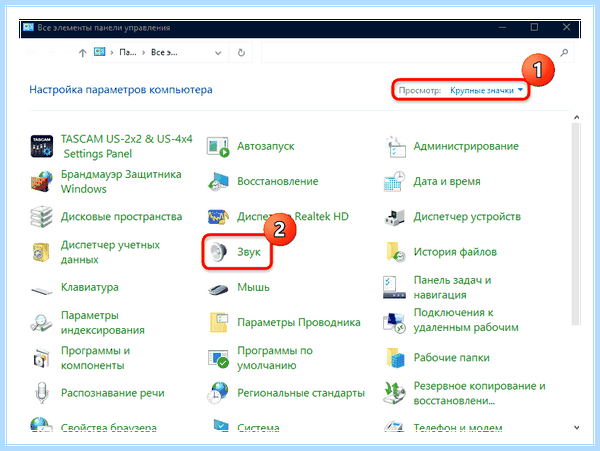Open the История файлов text link

coord(455,252)
